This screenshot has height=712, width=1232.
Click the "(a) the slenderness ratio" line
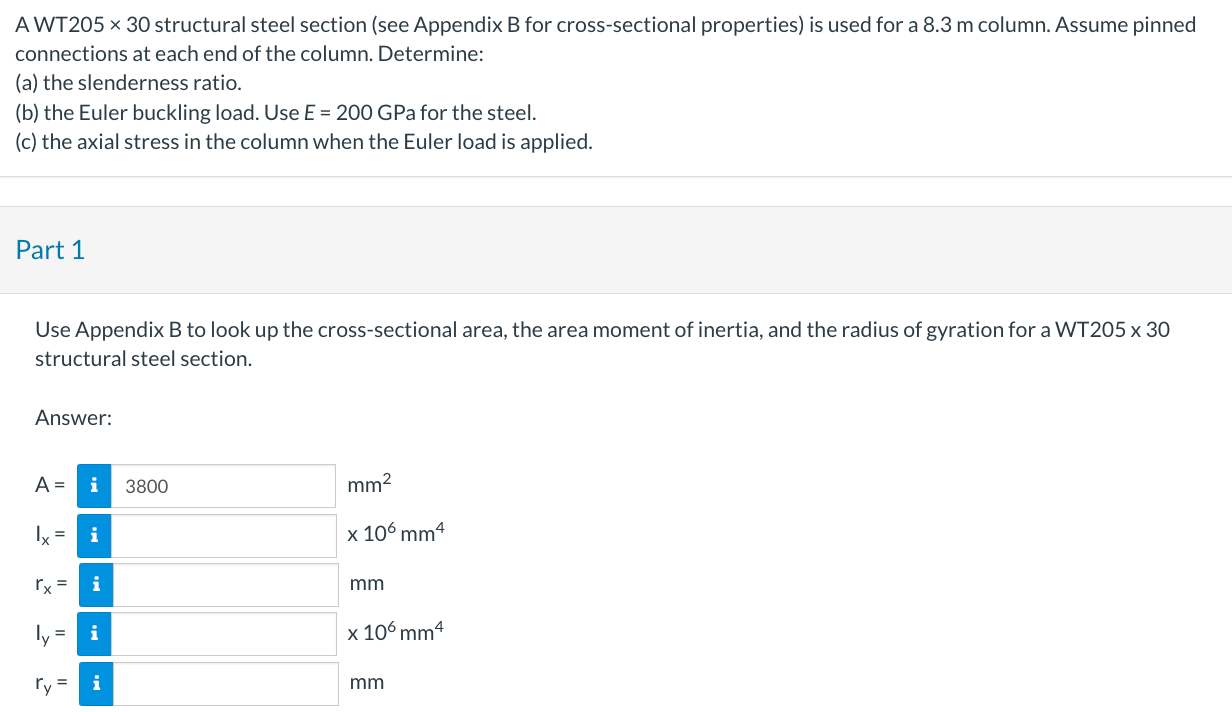coord(128,83)
